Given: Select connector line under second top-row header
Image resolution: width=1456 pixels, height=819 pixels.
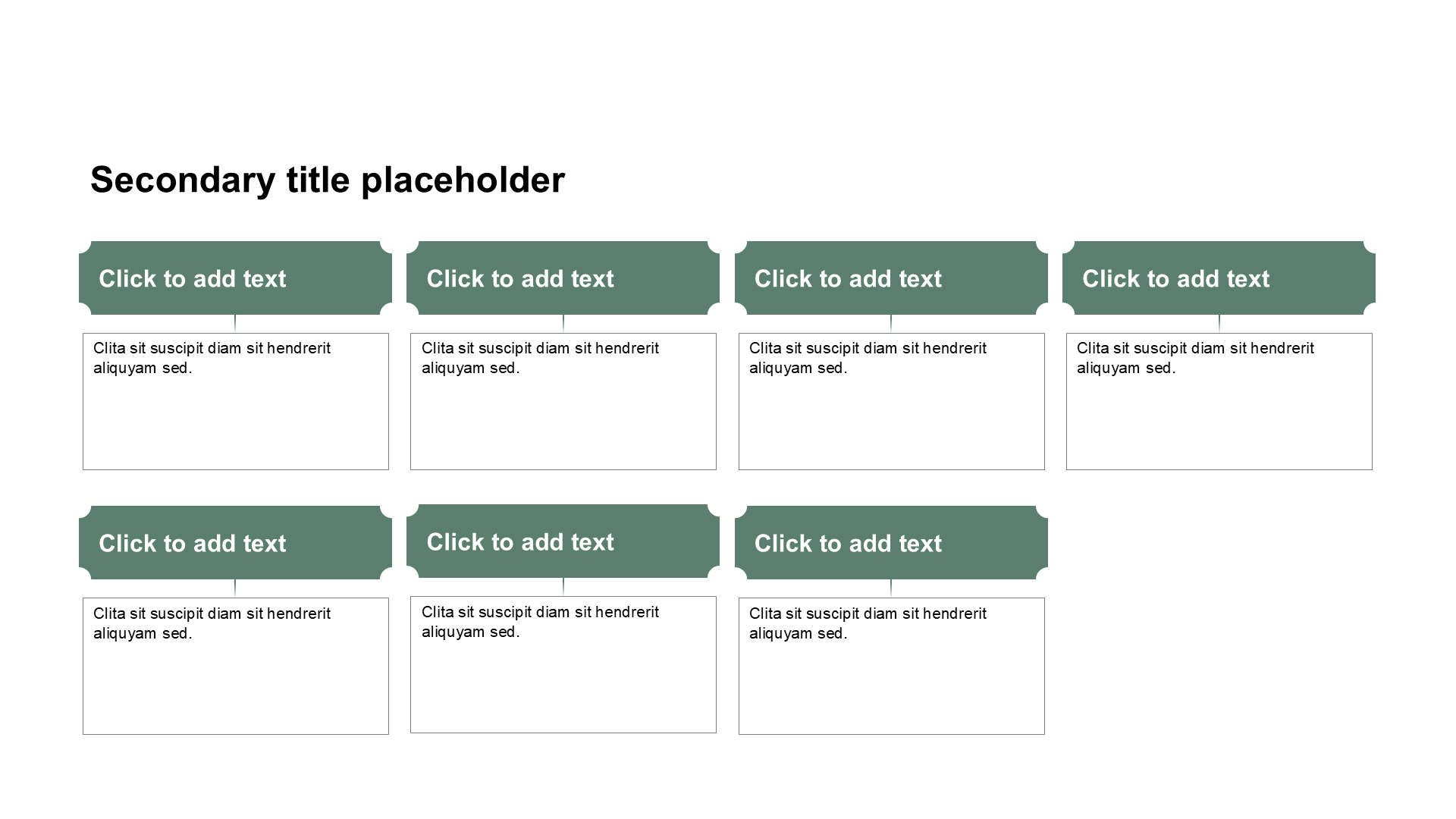Looking at the screenshot, I should 563,324.
